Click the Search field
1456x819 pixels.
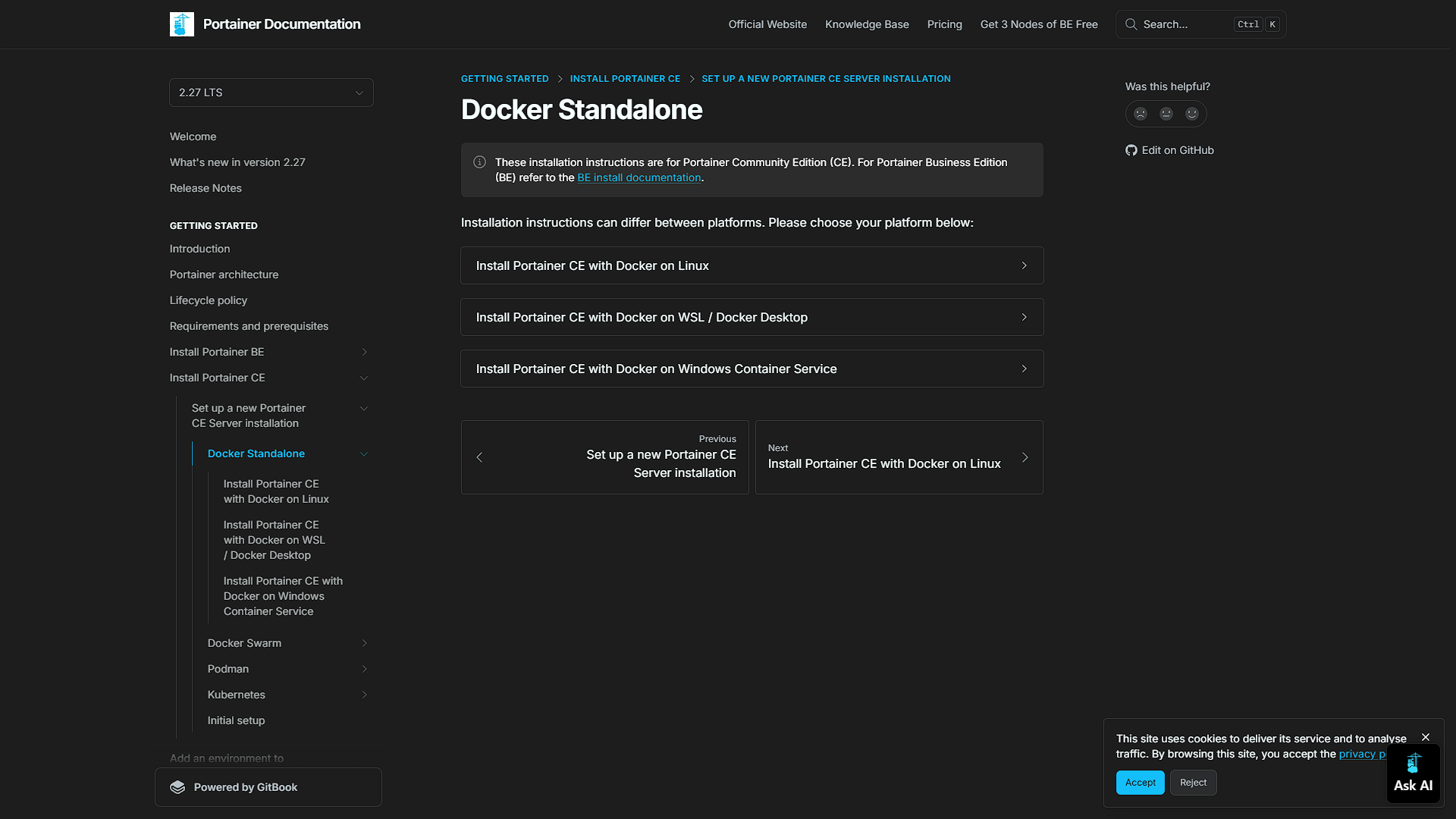(x=1200, y=24)
